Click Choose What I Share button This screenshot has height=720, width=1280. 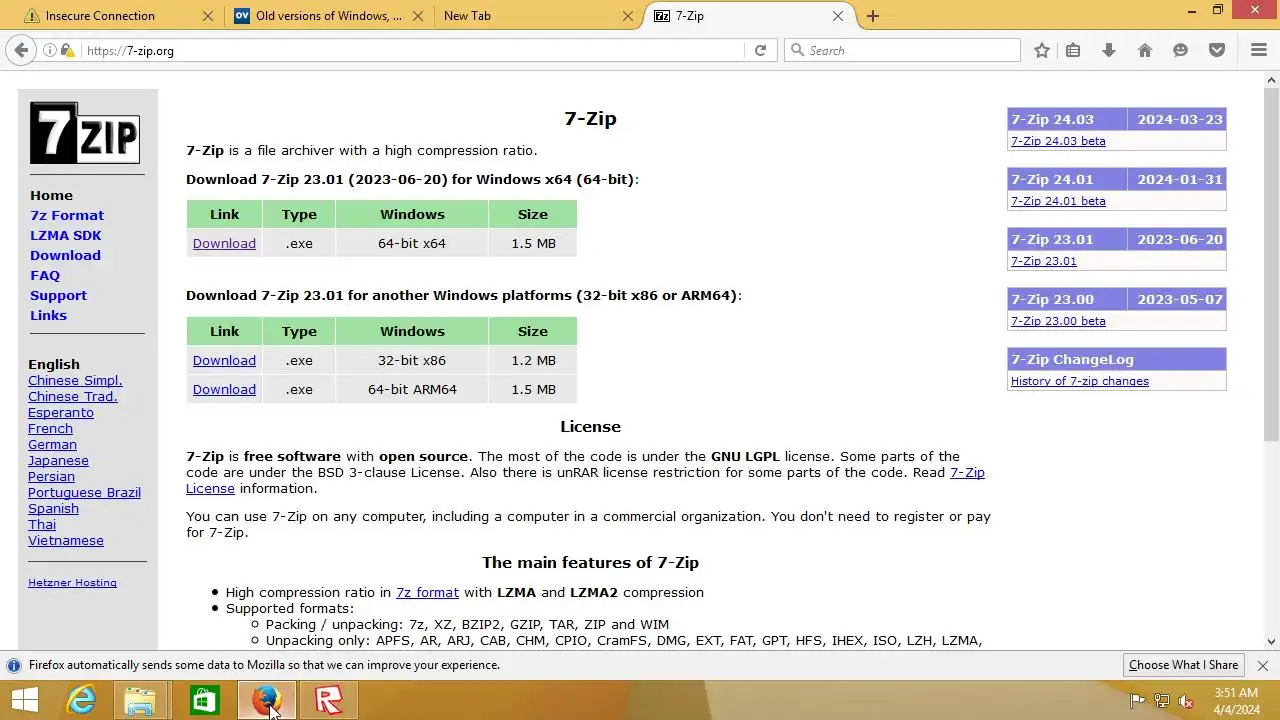point(1183,665)
